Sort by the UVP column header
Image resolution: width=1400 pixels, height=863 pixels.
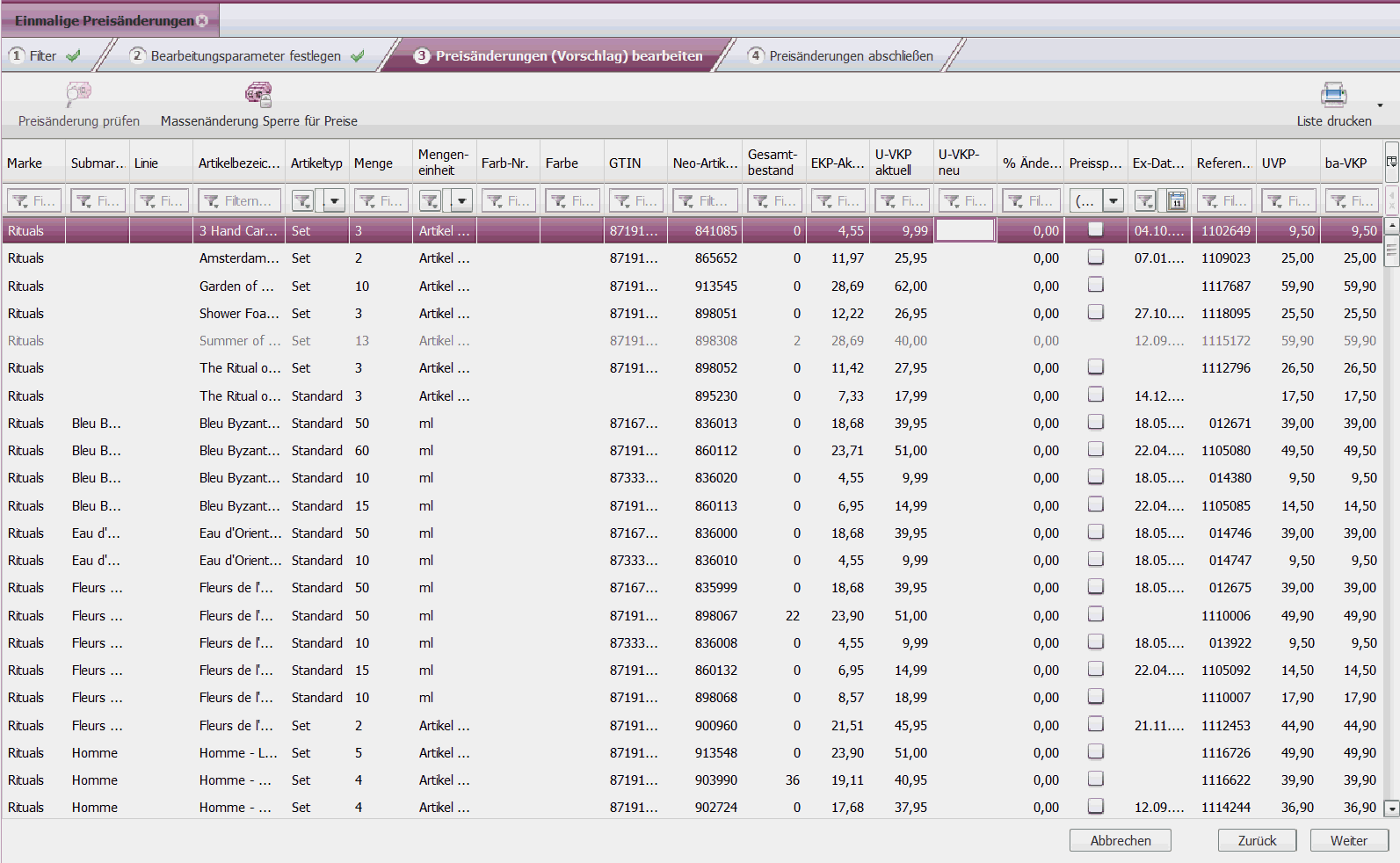[1288, 163]
